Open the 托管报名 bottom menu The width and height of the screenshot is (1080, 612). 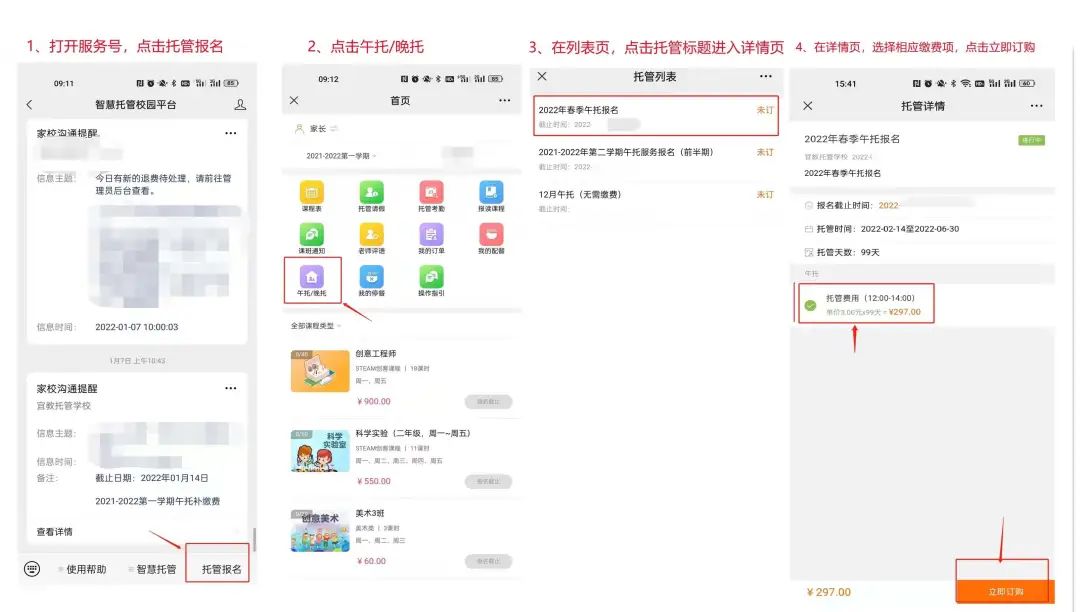tap(221, 569)
